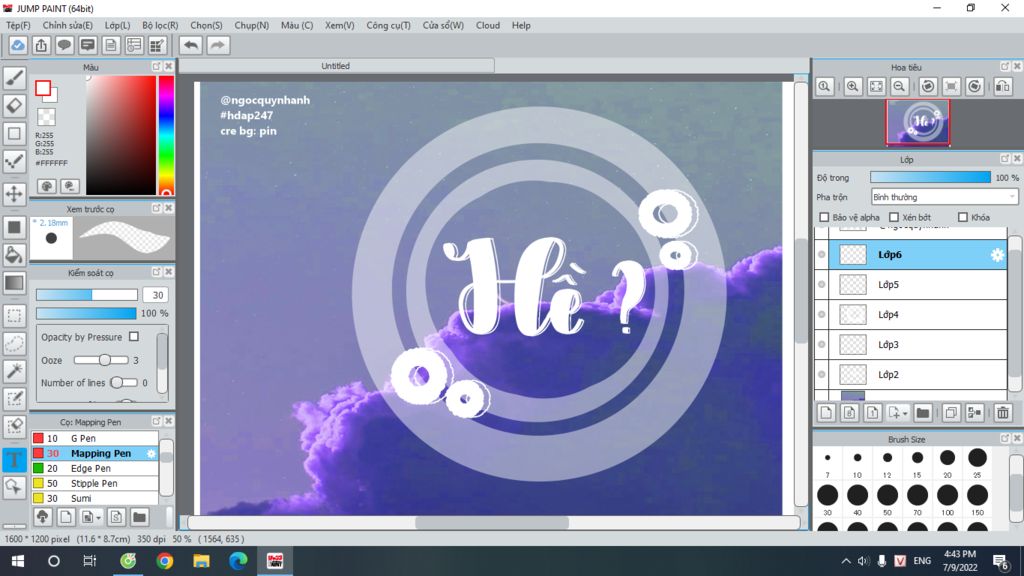The height and width of the screenshot is (576, 1024).
Task: Click the export/share icon in toolbar
Action: click(41, 45)
